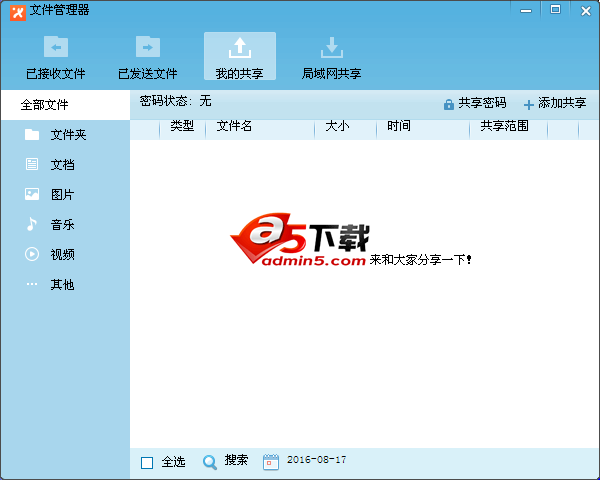Select the 图片 label in sidebar
This screenshot has width=600, height=480.
click(62, 194)
